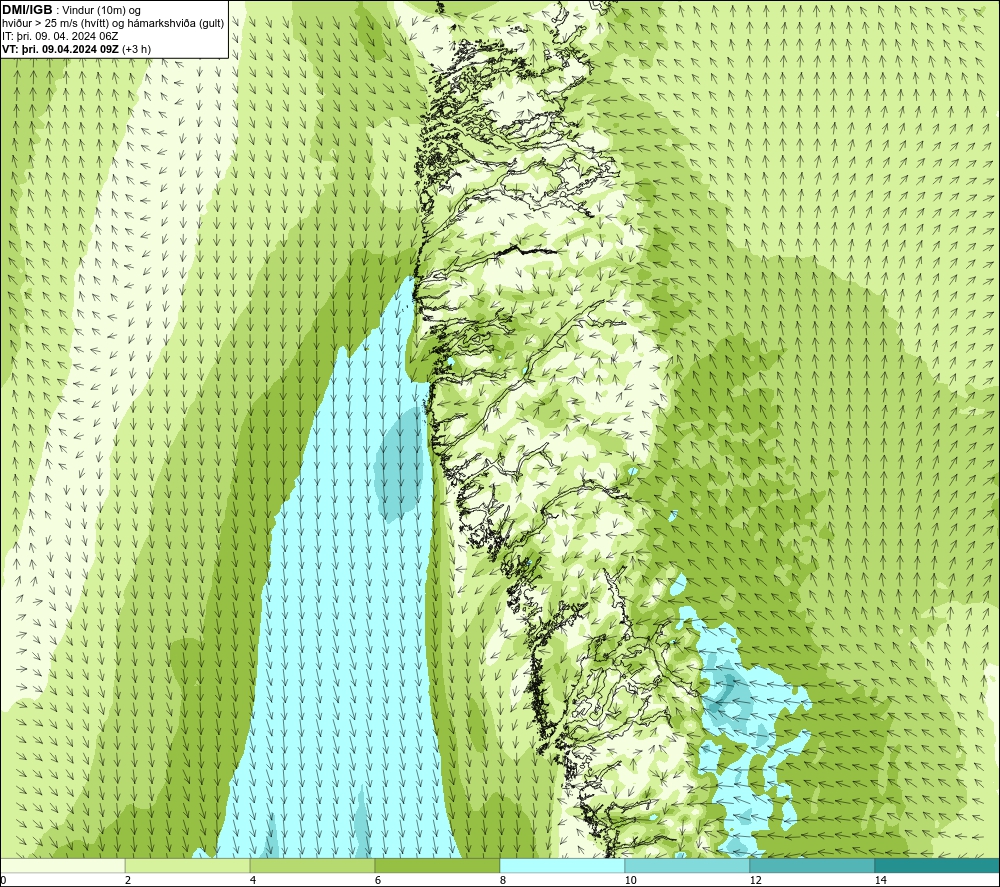This screenshot has height=887, width=1000.
Task: Click the 6-8 m/s darker green color band
Action: click(438, 865)
